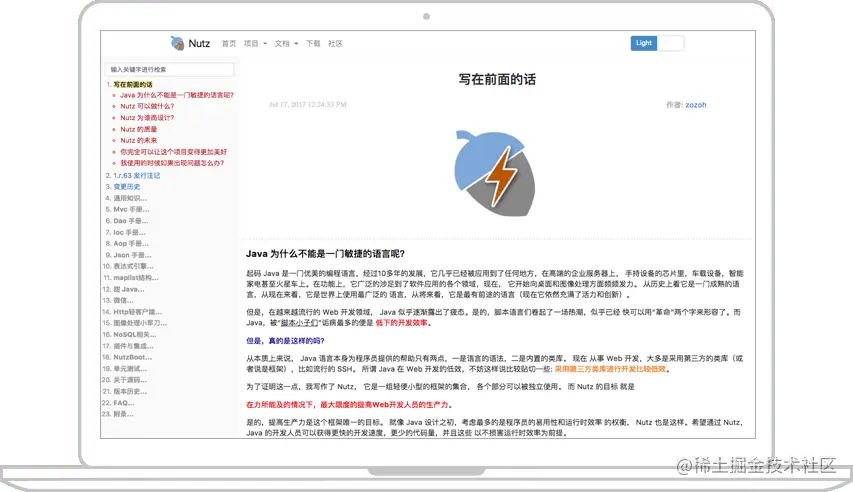Expand 关于源码... sidebar section
The width and height of the screenshot is (853, 492).
coord(130,380)
